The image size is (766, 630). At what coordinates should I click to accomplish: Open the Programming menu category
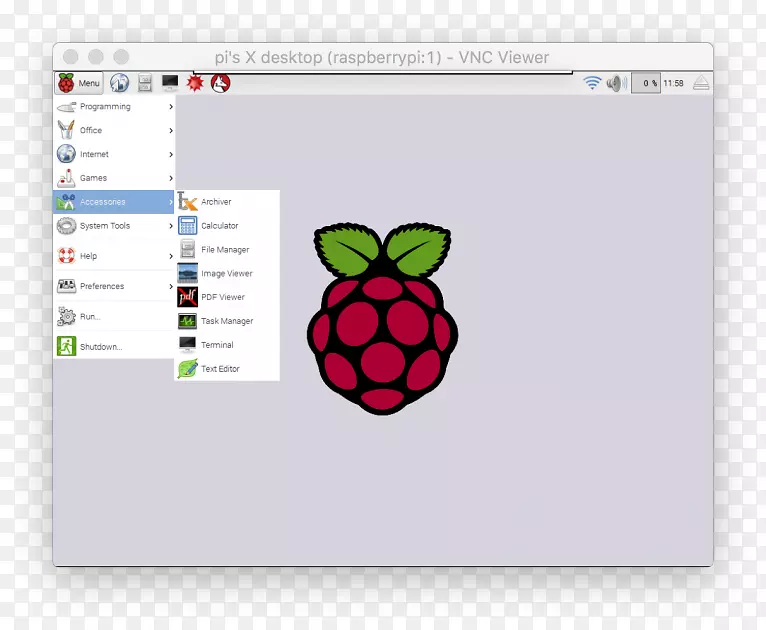click(x=114, y=106)
